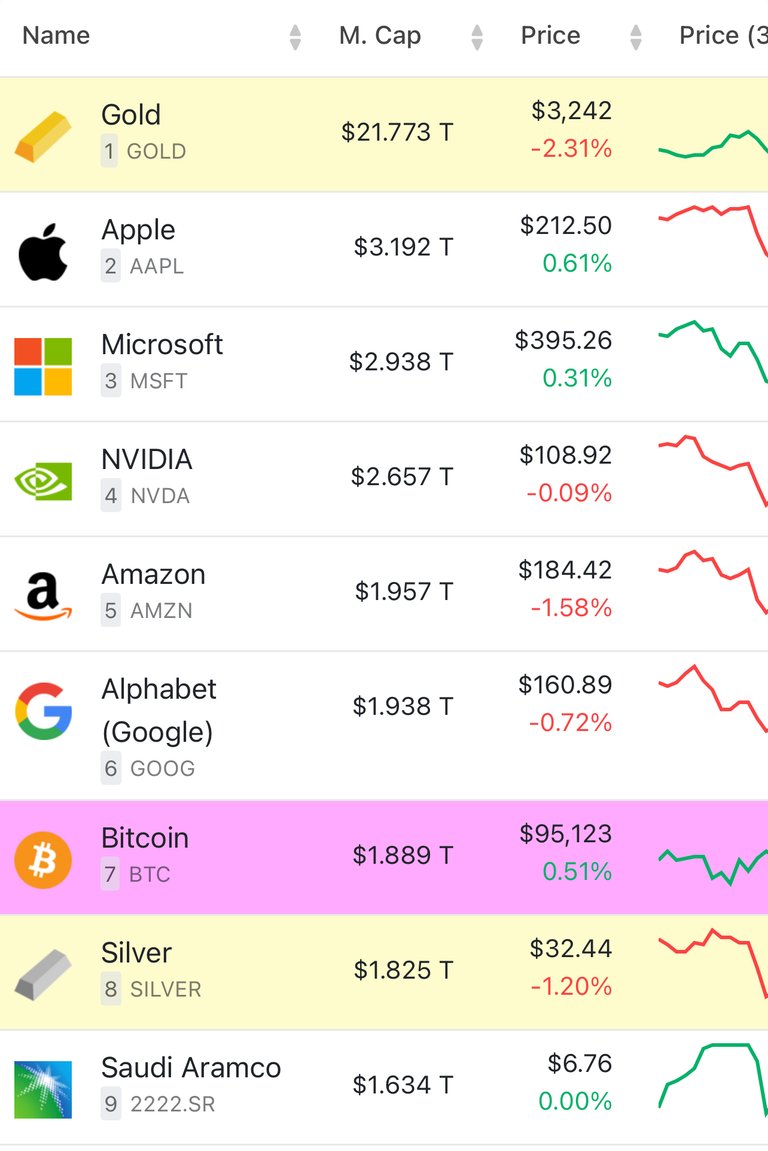Screen dimensions: 768x1151
Task: Click the Name column header
Action: (x=57, y=35)
